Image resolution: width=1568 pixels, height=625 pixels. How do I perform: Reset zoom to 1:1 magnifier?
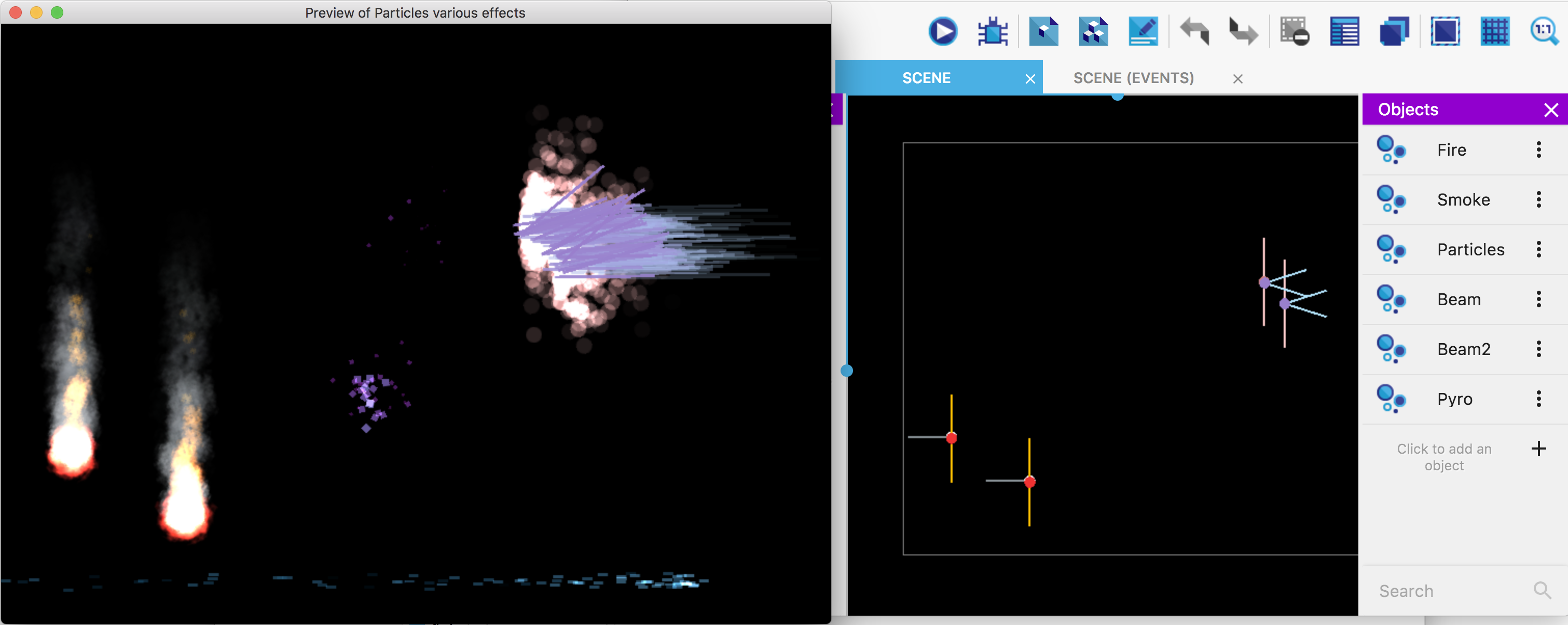point(1544,31)
